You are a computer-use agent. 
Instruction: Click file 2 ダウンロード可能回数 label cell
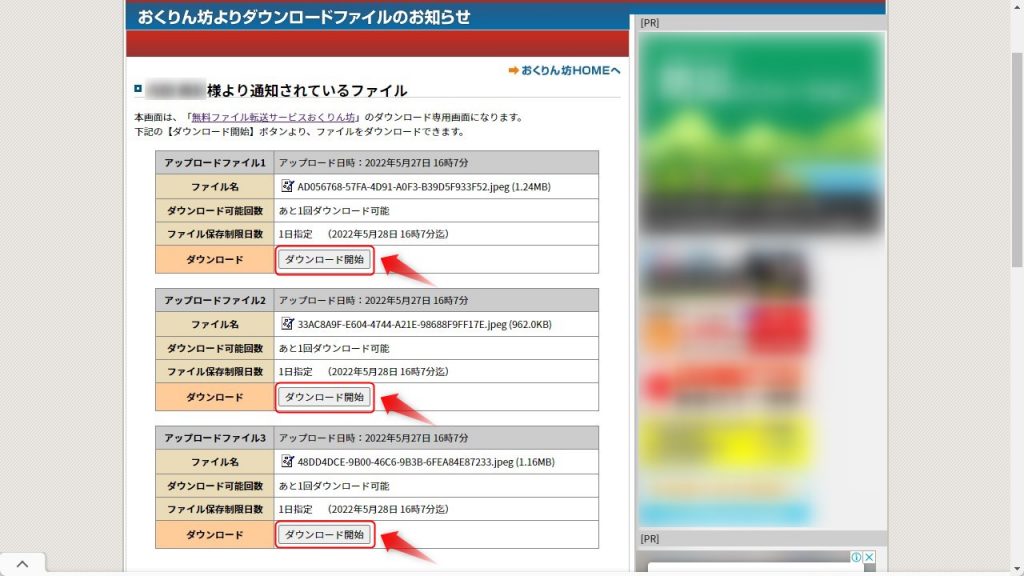(x=215, y=348)
